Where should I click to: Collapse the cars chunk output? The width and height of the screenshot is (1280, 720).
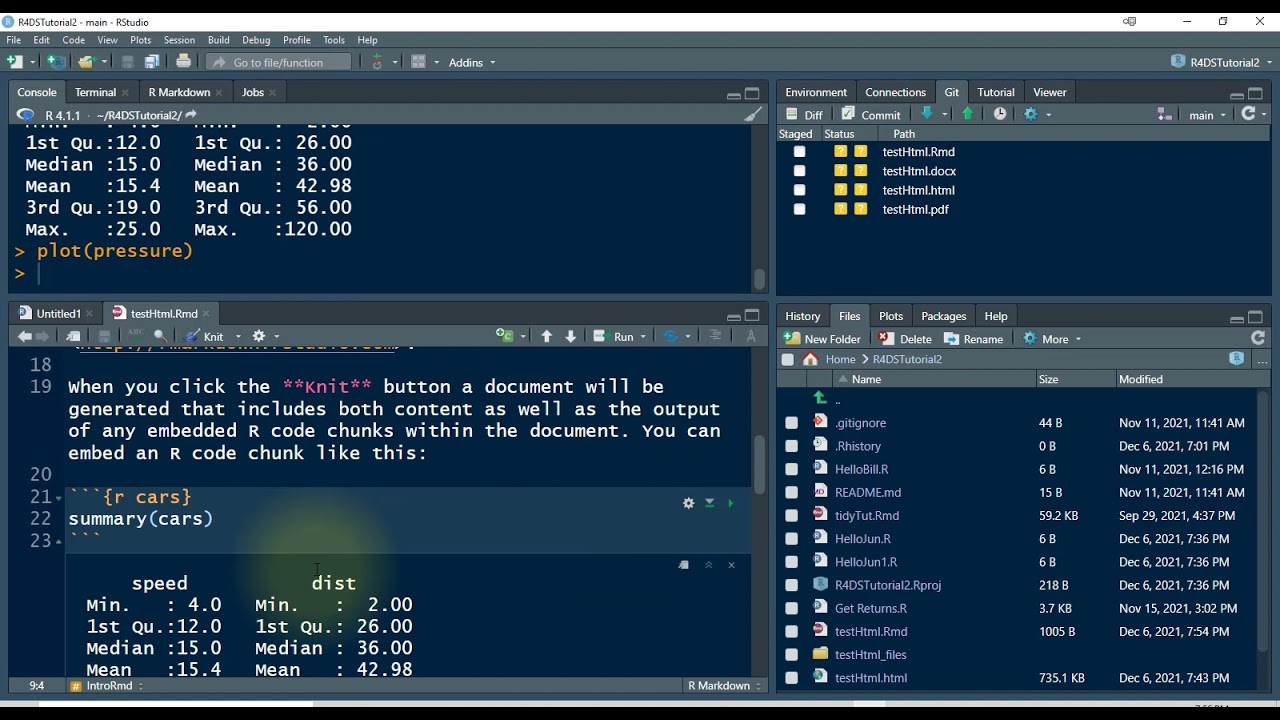pos(708,565)
